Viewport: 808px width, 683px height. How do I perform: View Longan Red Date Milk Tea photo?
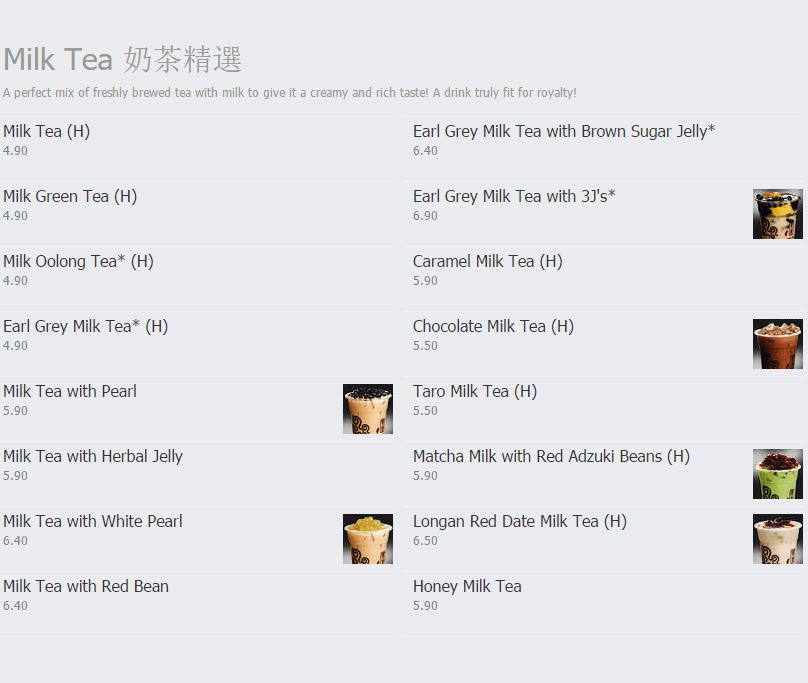click(x=777, y=539)
